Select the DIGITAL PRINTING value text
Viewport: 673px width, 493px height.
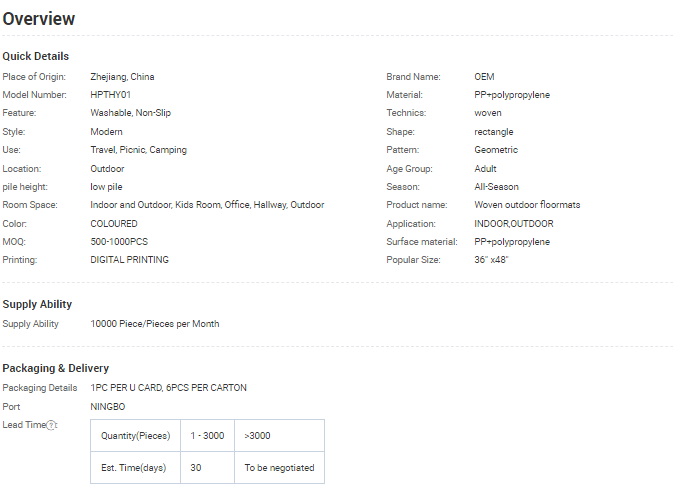coord(130,260)
